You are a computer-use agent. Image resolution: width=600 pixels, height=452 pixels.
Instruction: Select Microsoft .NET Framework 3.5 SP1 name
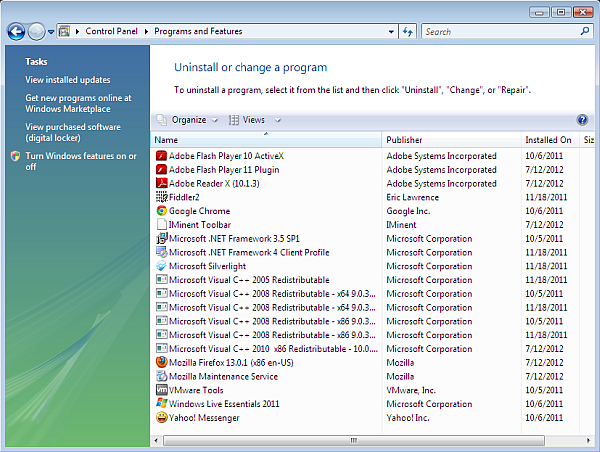point(234,238)
